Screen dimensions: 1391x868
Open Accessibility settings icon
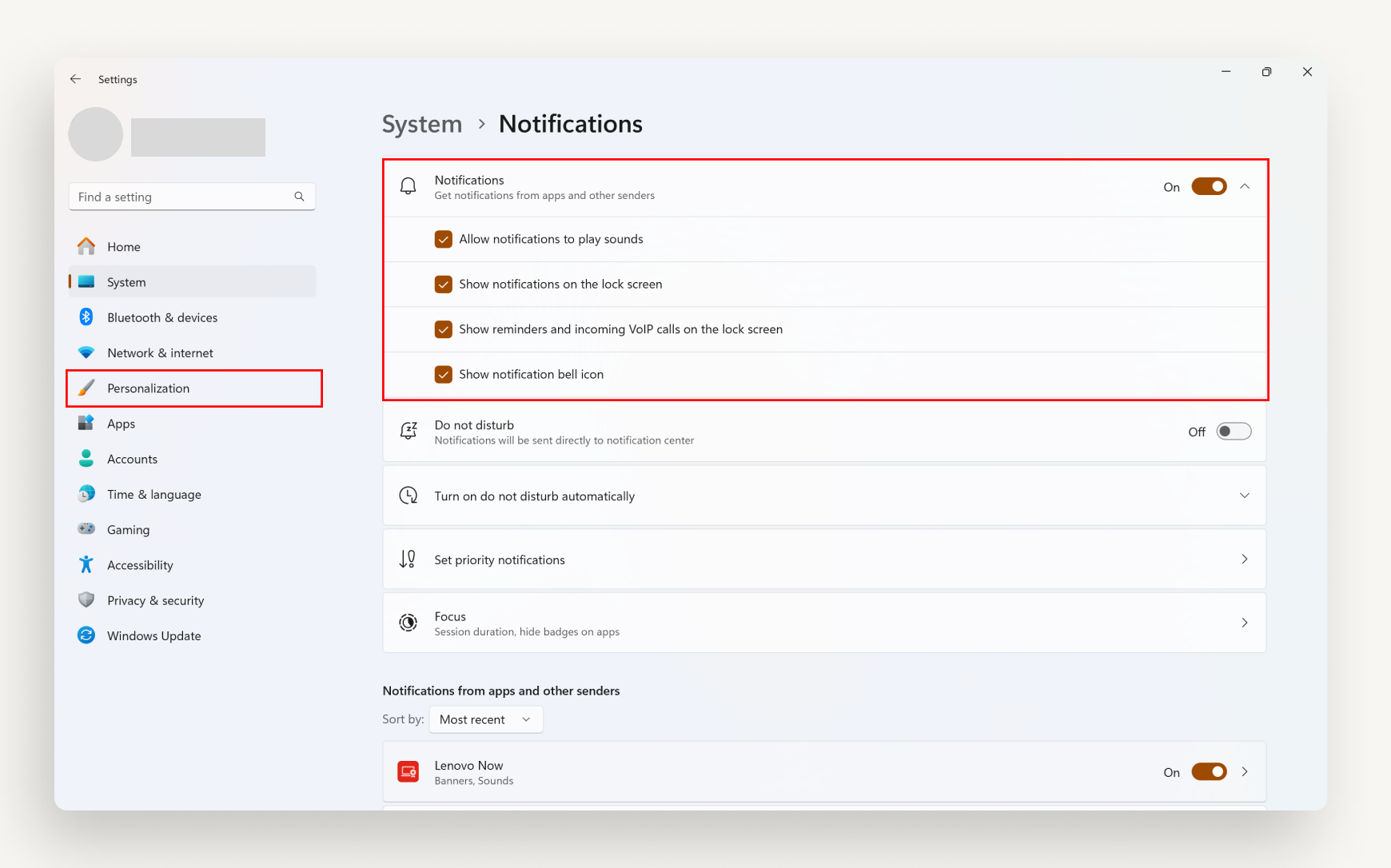pos(86,564)
